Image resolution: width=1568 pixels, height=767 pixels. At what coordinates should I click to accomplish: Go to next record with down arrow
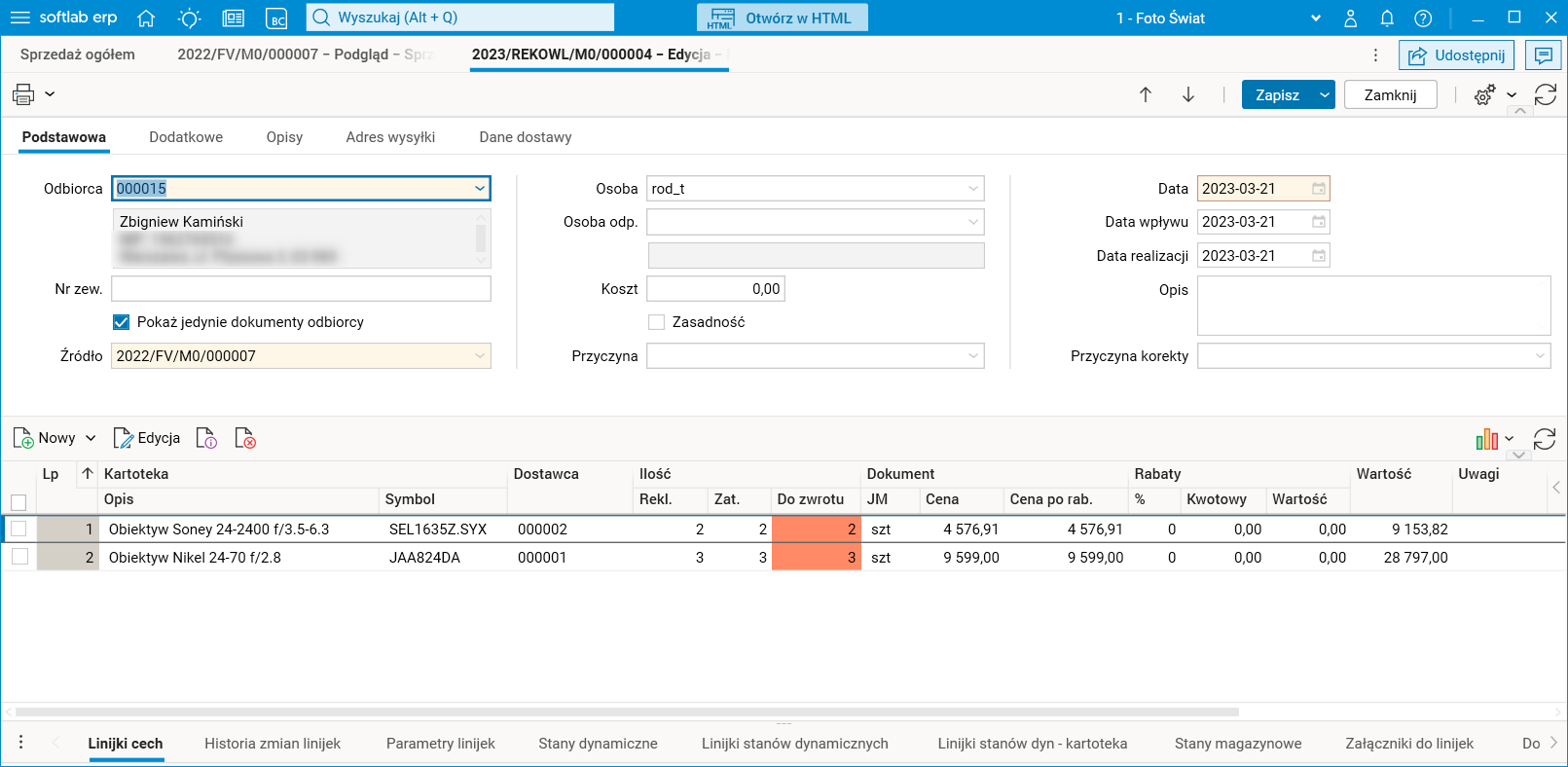(1188, 94)
